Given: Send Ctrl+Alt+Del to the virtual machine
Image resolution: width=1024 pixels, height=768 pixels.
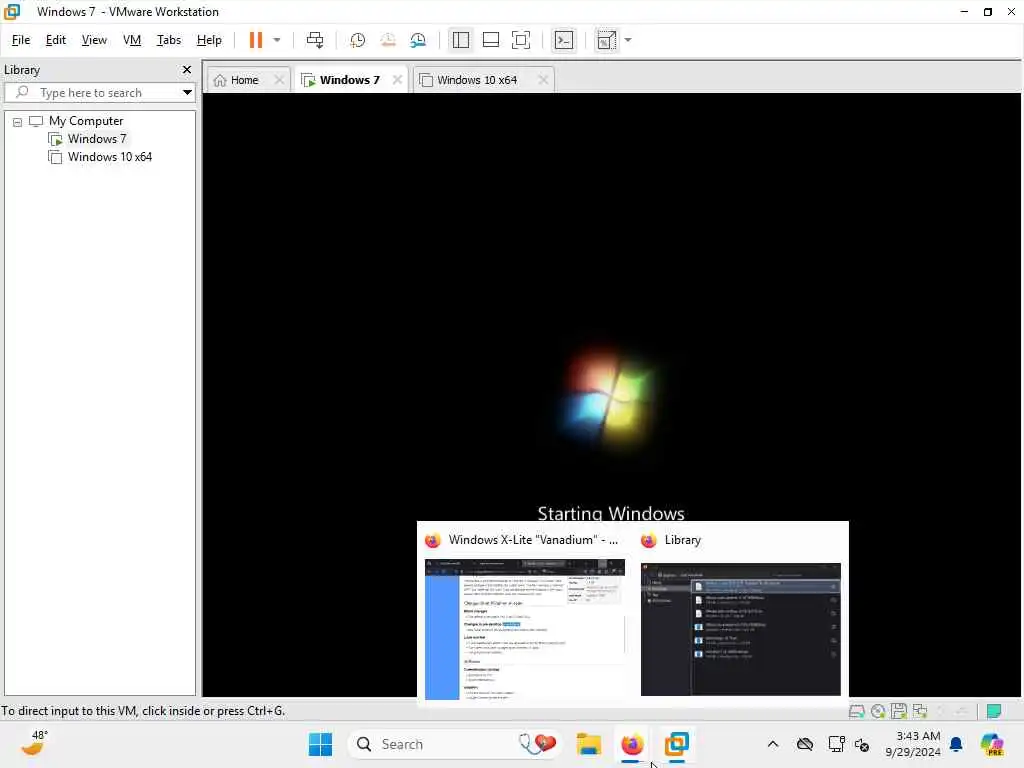Looking at the screenshot, I should coord(315,40).
